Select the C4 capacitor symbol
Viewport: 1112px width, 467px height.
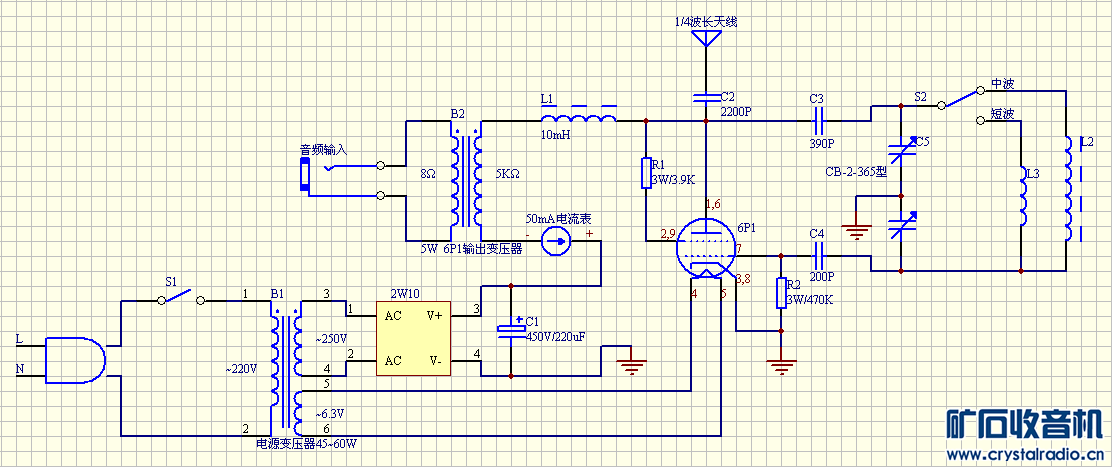click(818, 255)
